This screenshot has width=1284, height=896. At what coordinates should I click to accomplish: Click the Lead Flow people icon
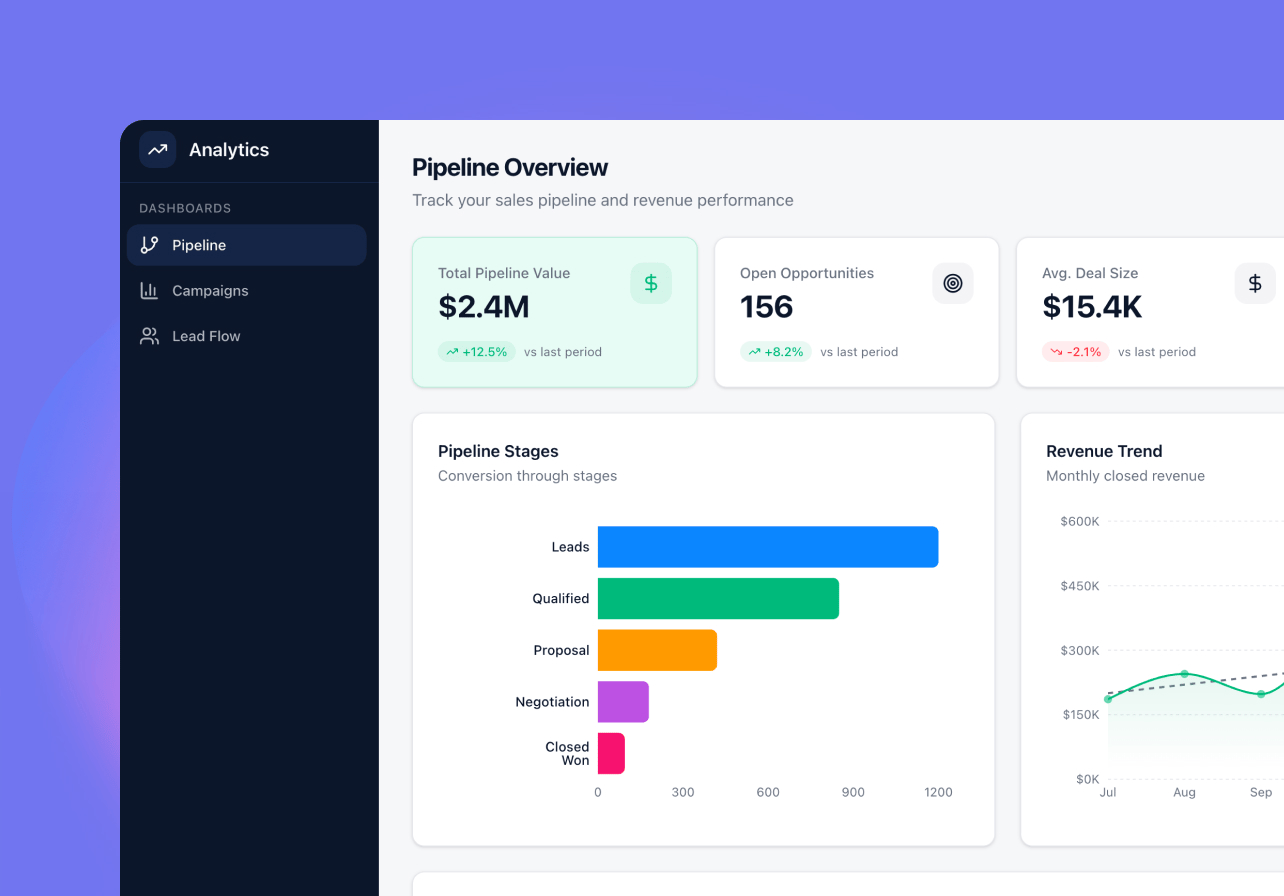(x=149, y=336)
